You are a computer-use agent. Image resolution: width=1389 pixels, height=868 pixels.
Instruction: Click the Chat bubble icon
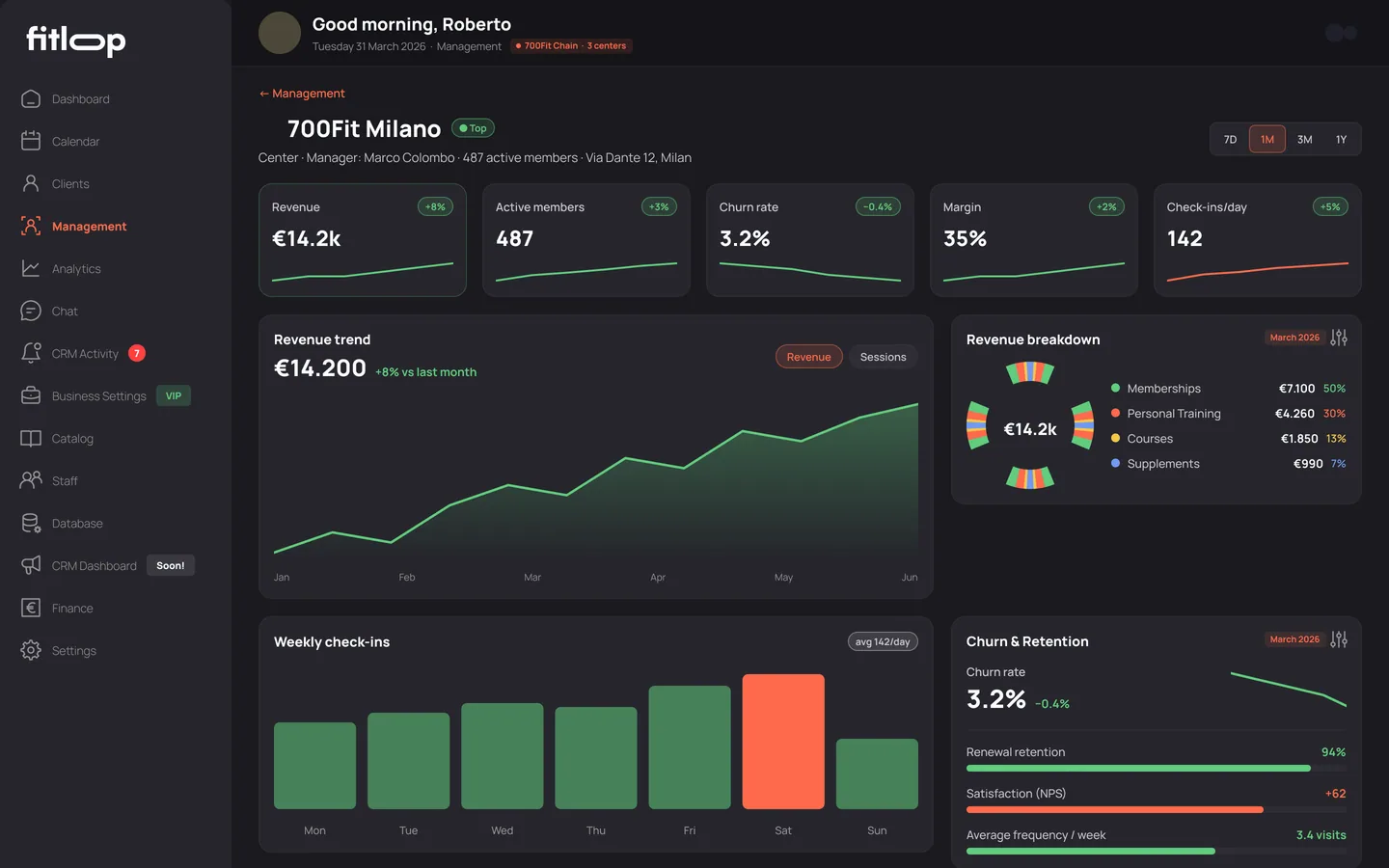(31, 311)
